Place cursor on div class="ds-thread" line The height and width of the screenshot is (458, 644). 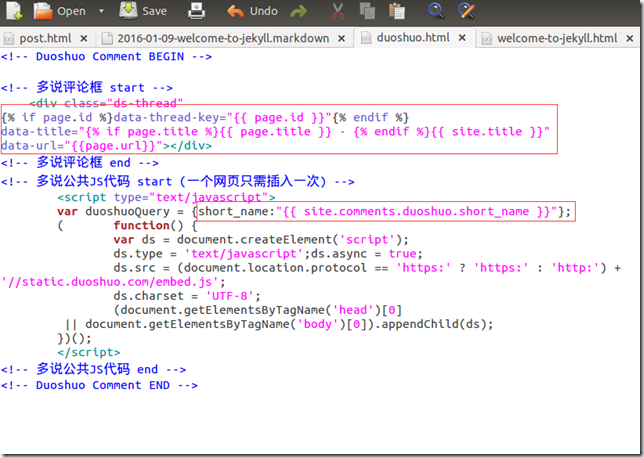point(106,103)
